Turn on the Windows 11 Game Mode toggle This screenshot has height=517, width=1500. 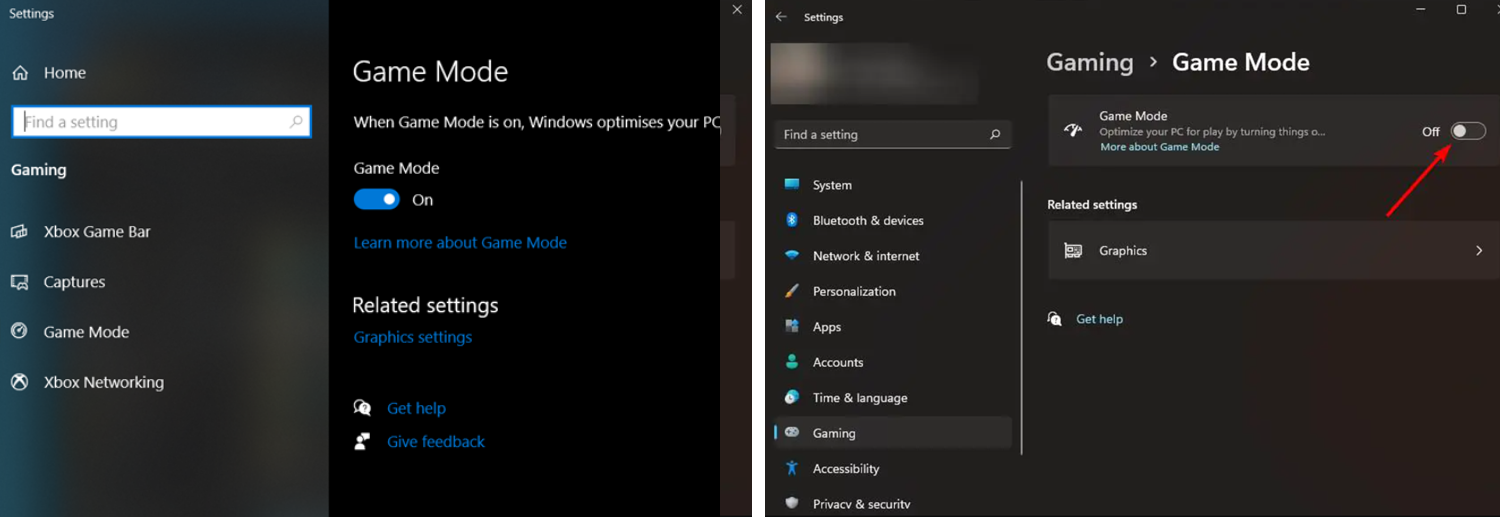point(1468,131)
